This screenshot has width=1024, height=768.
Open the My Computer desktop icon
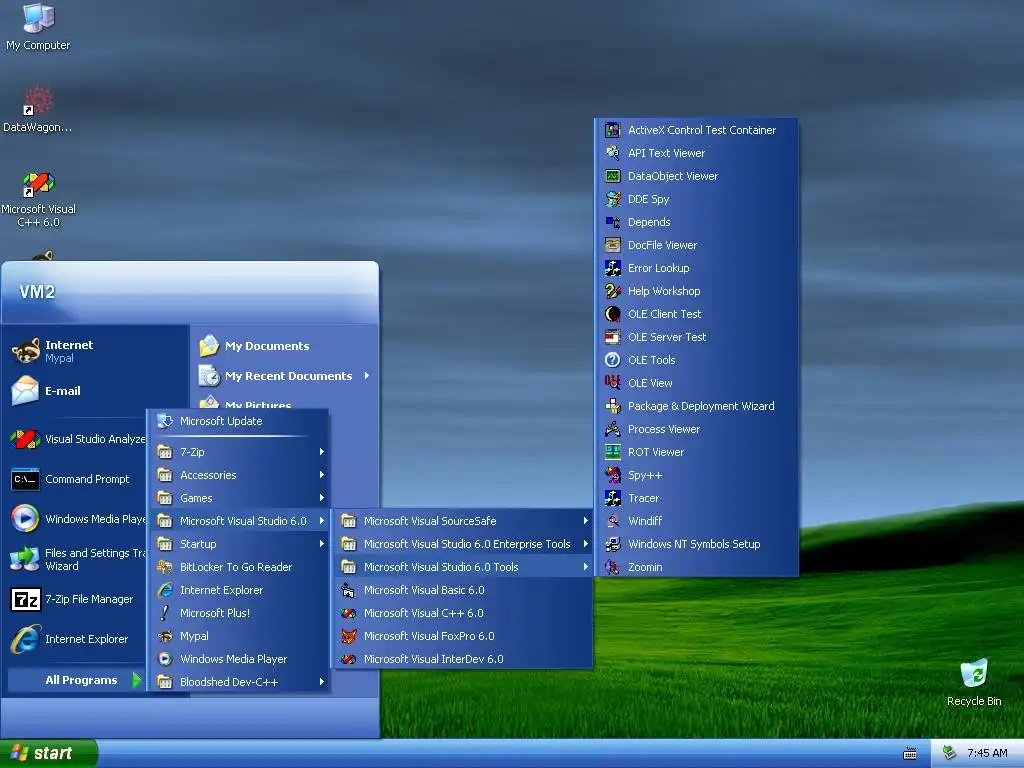click(x=38, y=27)
